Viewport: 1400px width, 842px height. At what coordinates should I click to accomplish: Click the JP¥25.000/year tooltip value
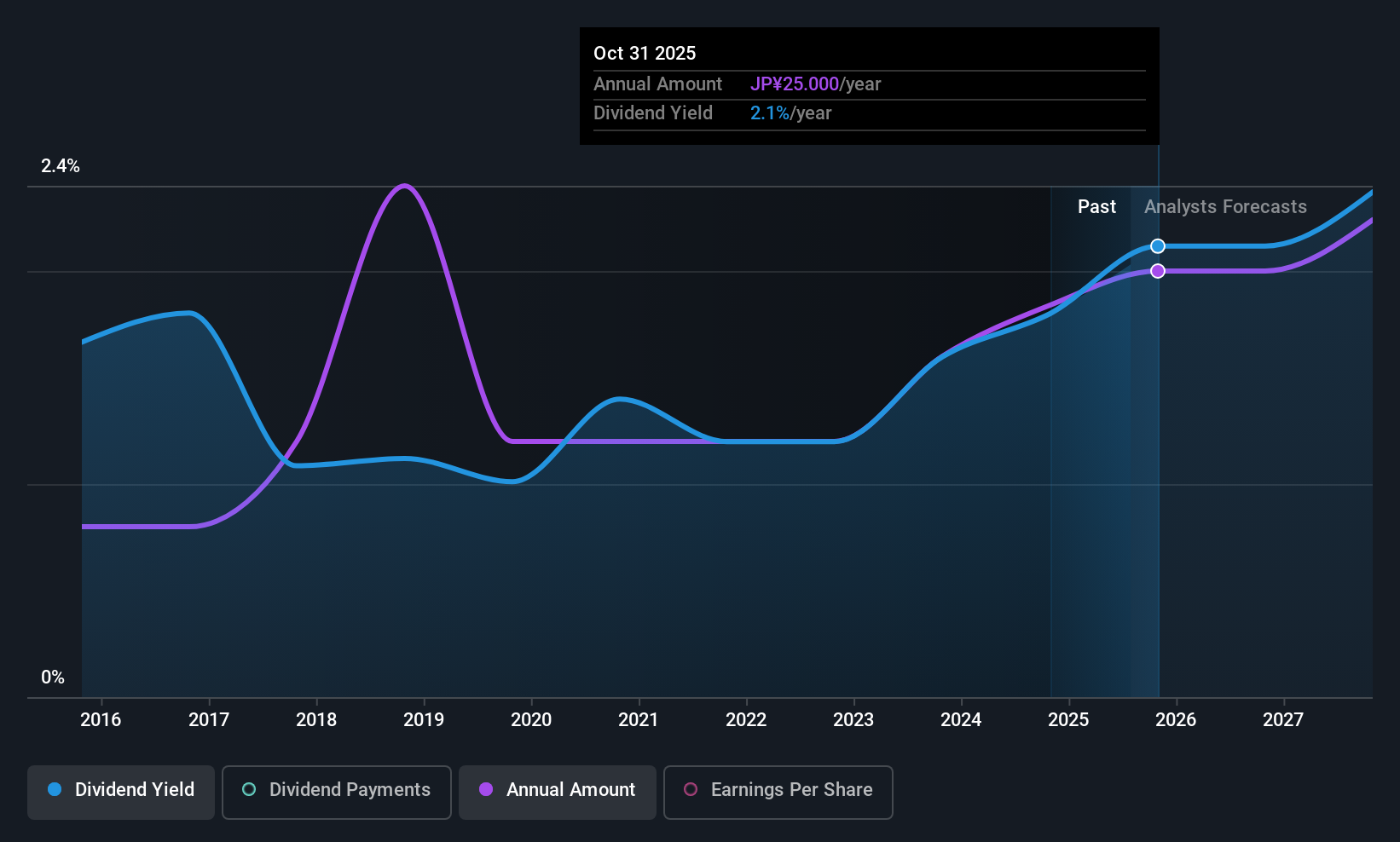point(815,84)
